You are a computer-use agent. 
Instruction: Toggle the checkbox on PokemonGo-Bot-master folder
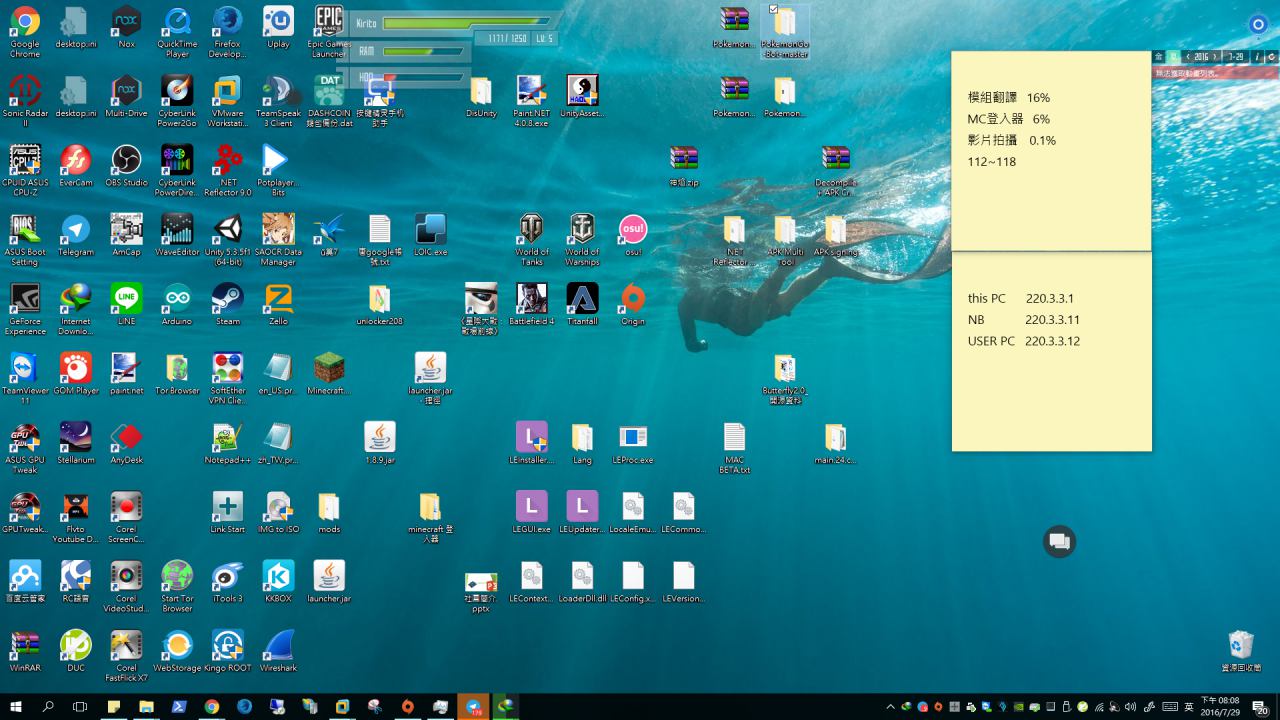773,10
